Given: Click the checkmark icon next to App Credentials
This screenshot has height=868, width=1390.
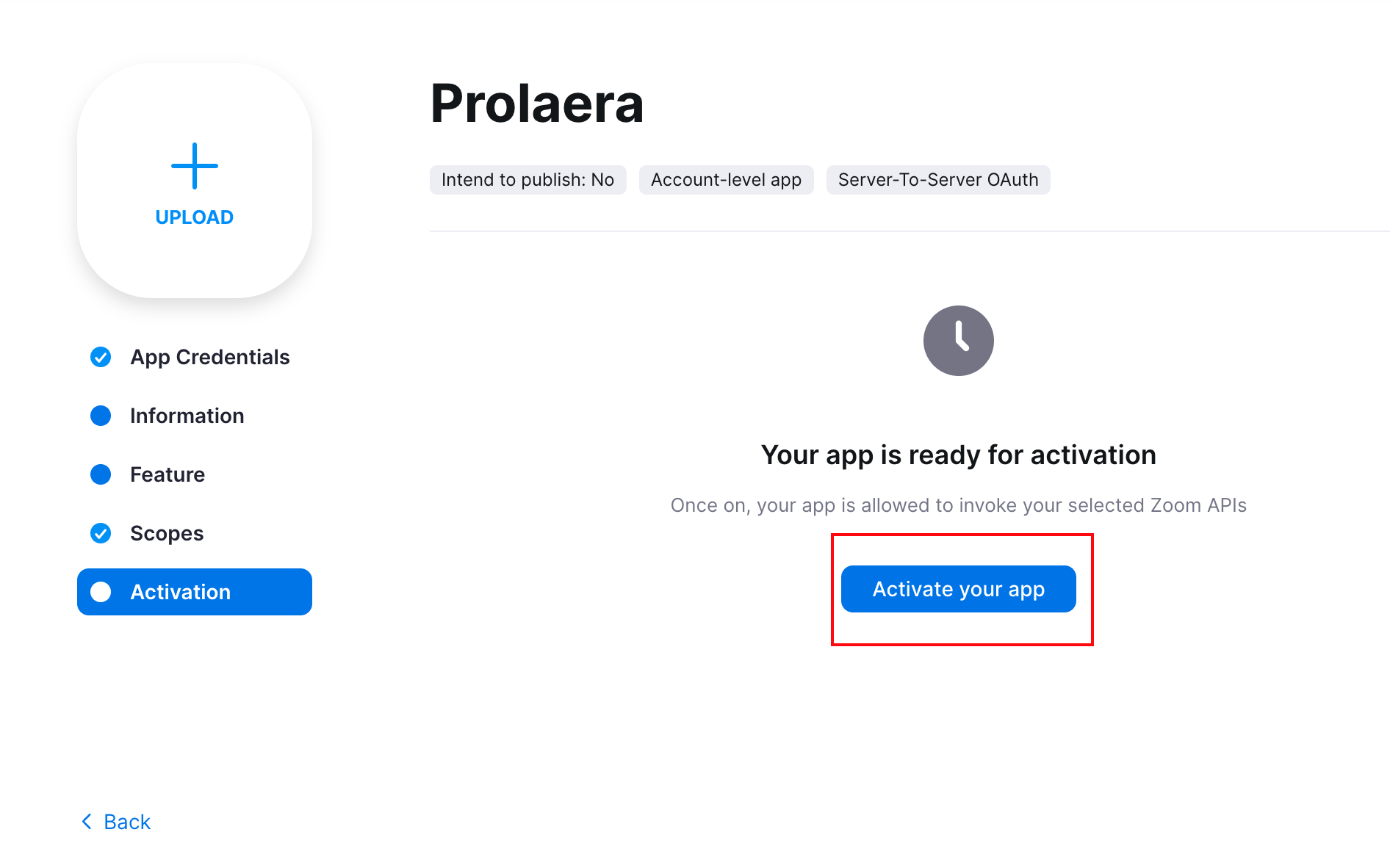Looking at the screenshot, I should 100,357.
